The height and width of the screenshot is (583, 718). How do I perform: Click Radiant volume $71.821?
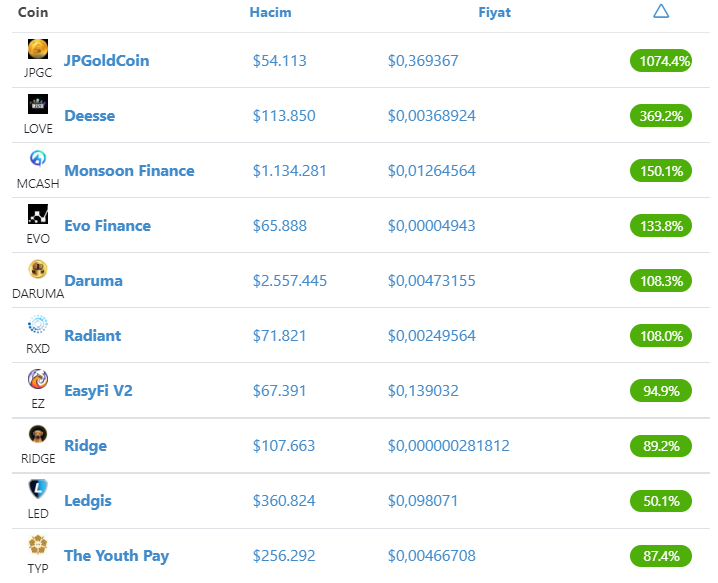point(279,336)
